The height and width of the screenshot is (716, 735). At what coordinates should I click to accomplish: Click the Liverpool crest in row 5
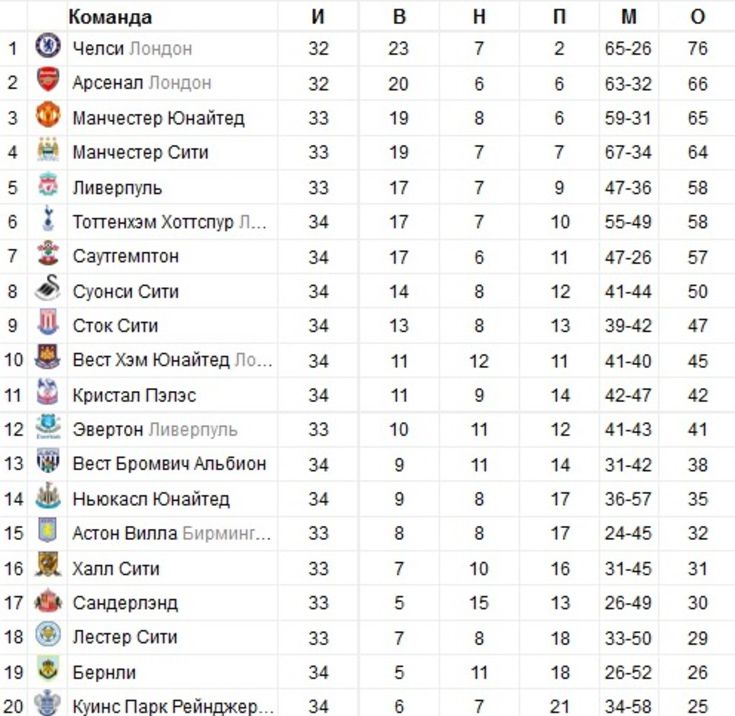(x=48, y=184)
